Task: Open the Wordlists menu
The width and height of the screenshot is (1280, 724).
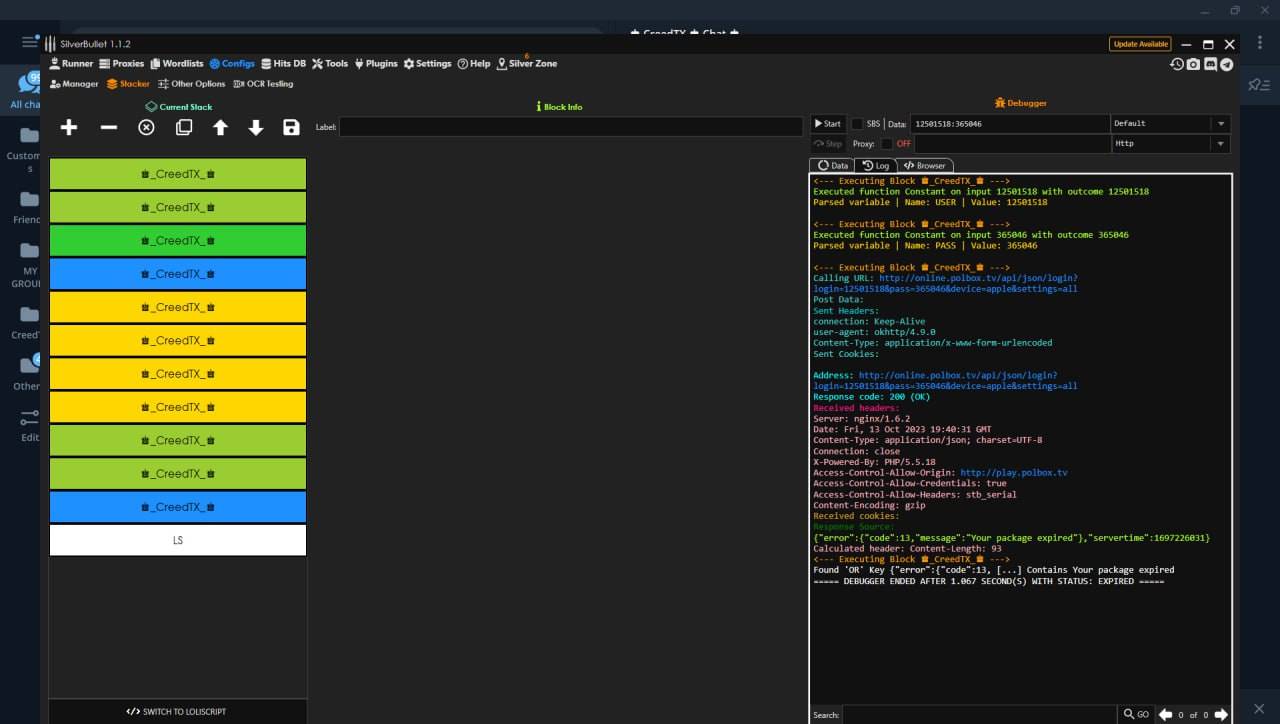Action: pyautogui.click(x=177, y=63)
